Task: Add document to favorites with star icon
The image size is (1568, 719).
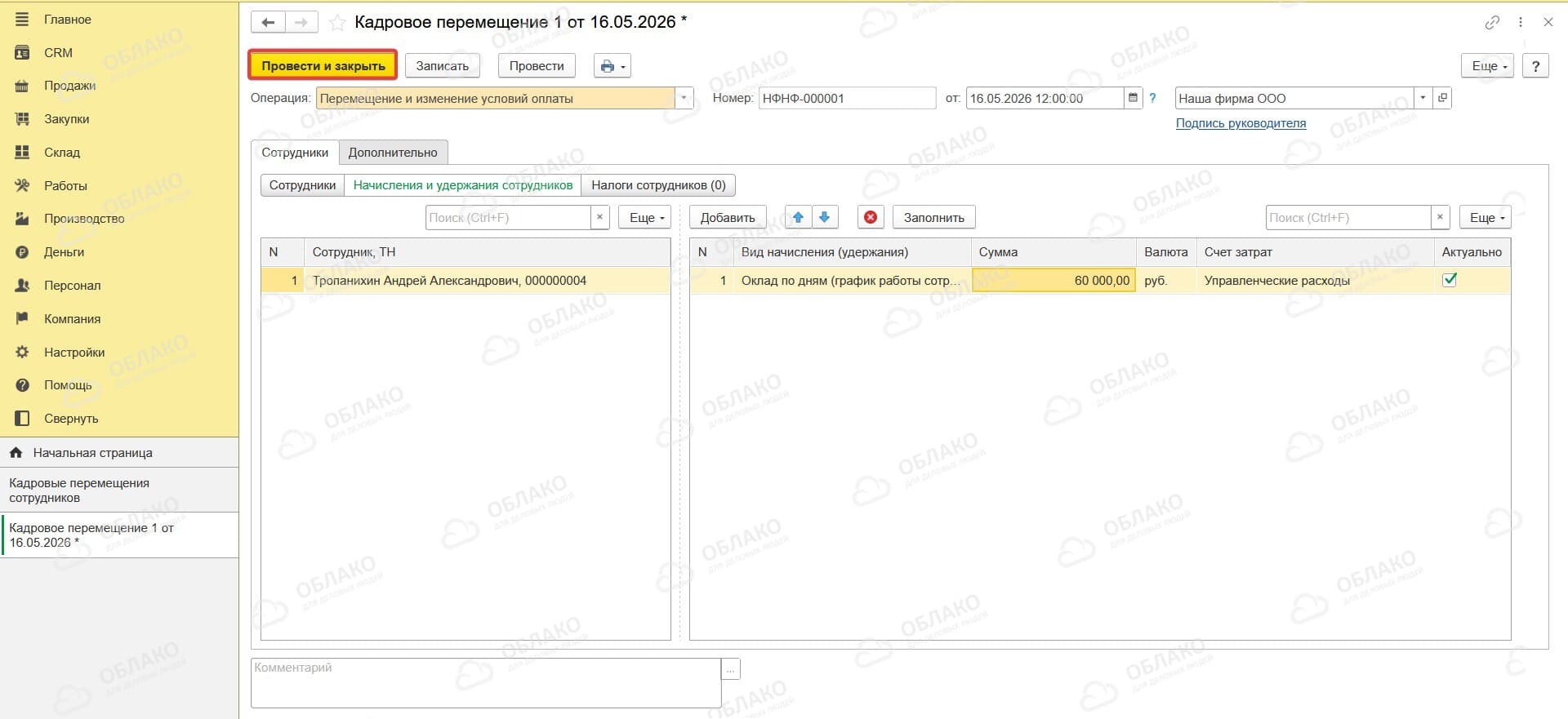Action: [336, 23]
